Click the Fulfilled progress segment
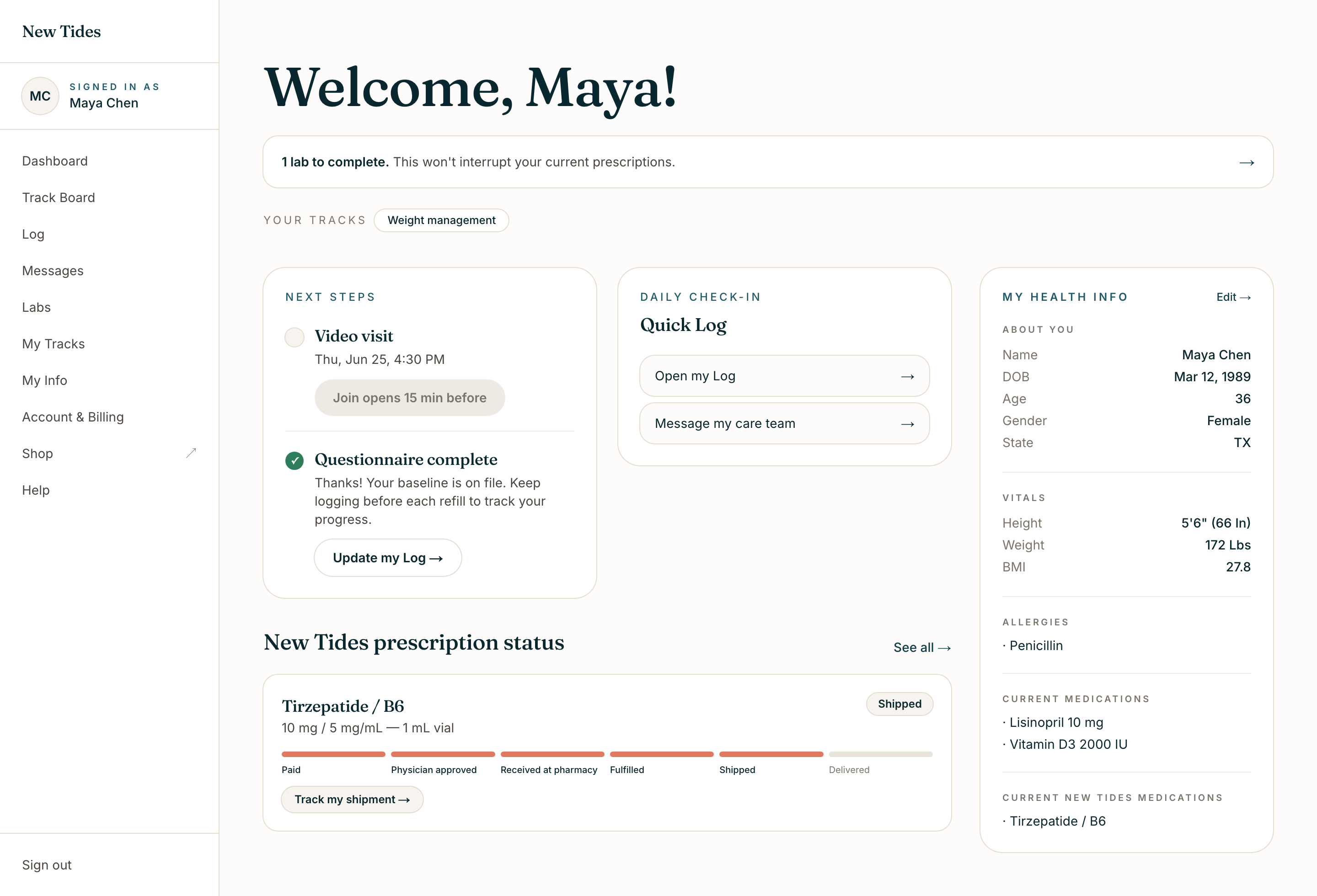 [x=661, y=754]
